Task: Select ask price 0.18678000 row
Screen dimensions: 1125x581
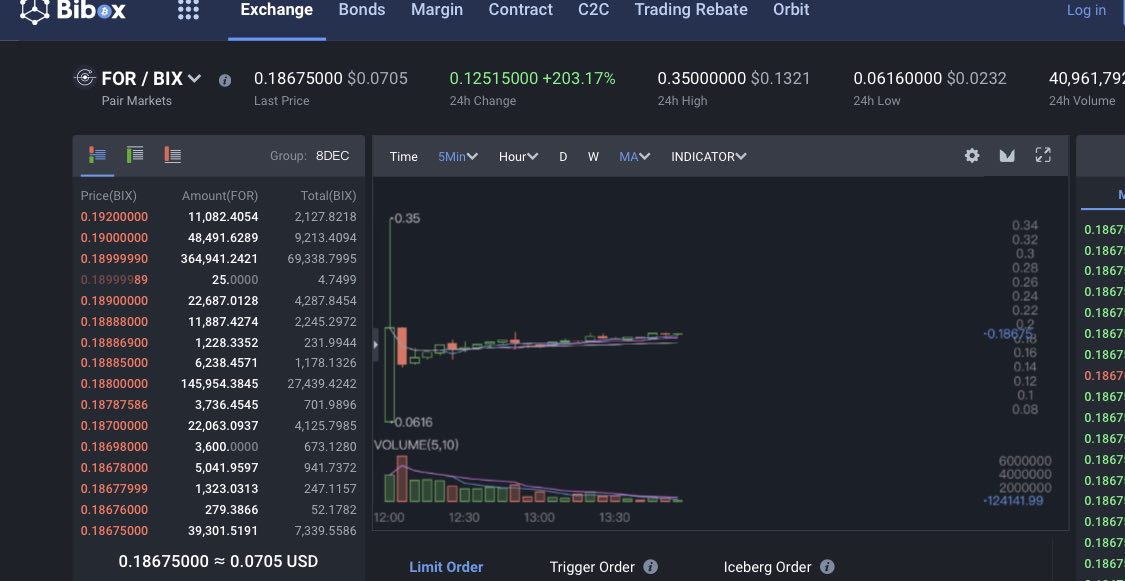Action: 218,468
